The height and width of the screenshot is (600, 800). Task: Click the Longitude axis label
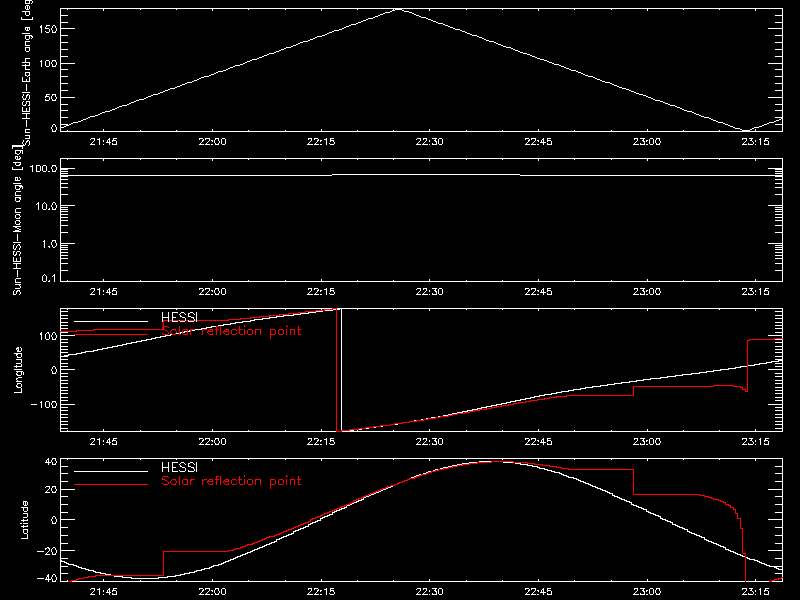(x=18, y=370)
